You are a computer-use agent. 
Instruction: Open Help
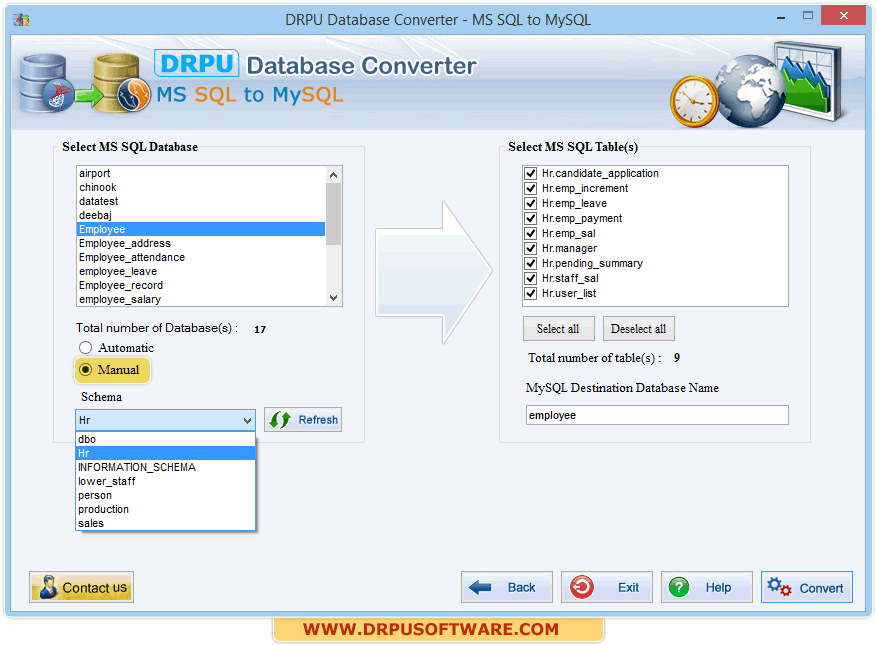[706, 587]
